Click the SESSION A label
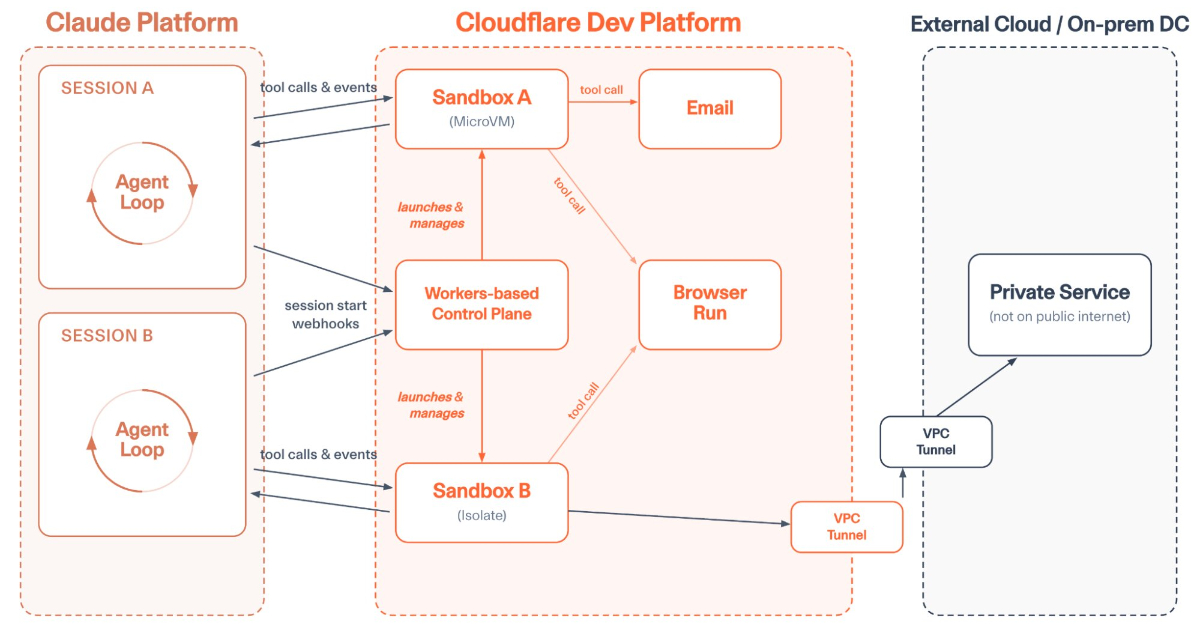This screenshot has width=1200, height=630. 107,88
